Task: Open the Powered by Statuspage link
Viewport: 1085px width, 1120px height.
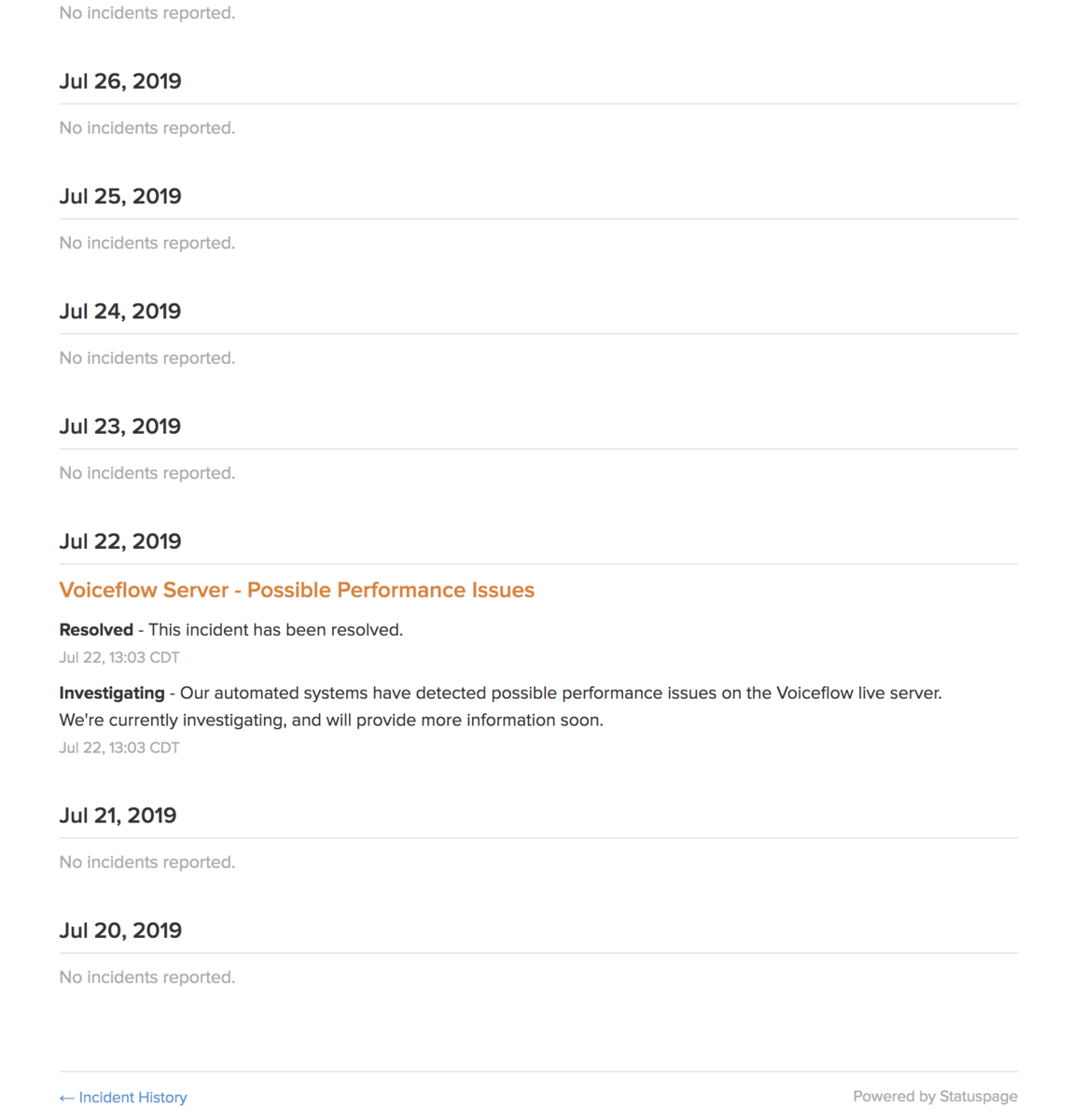Action: coord(935,1097)
